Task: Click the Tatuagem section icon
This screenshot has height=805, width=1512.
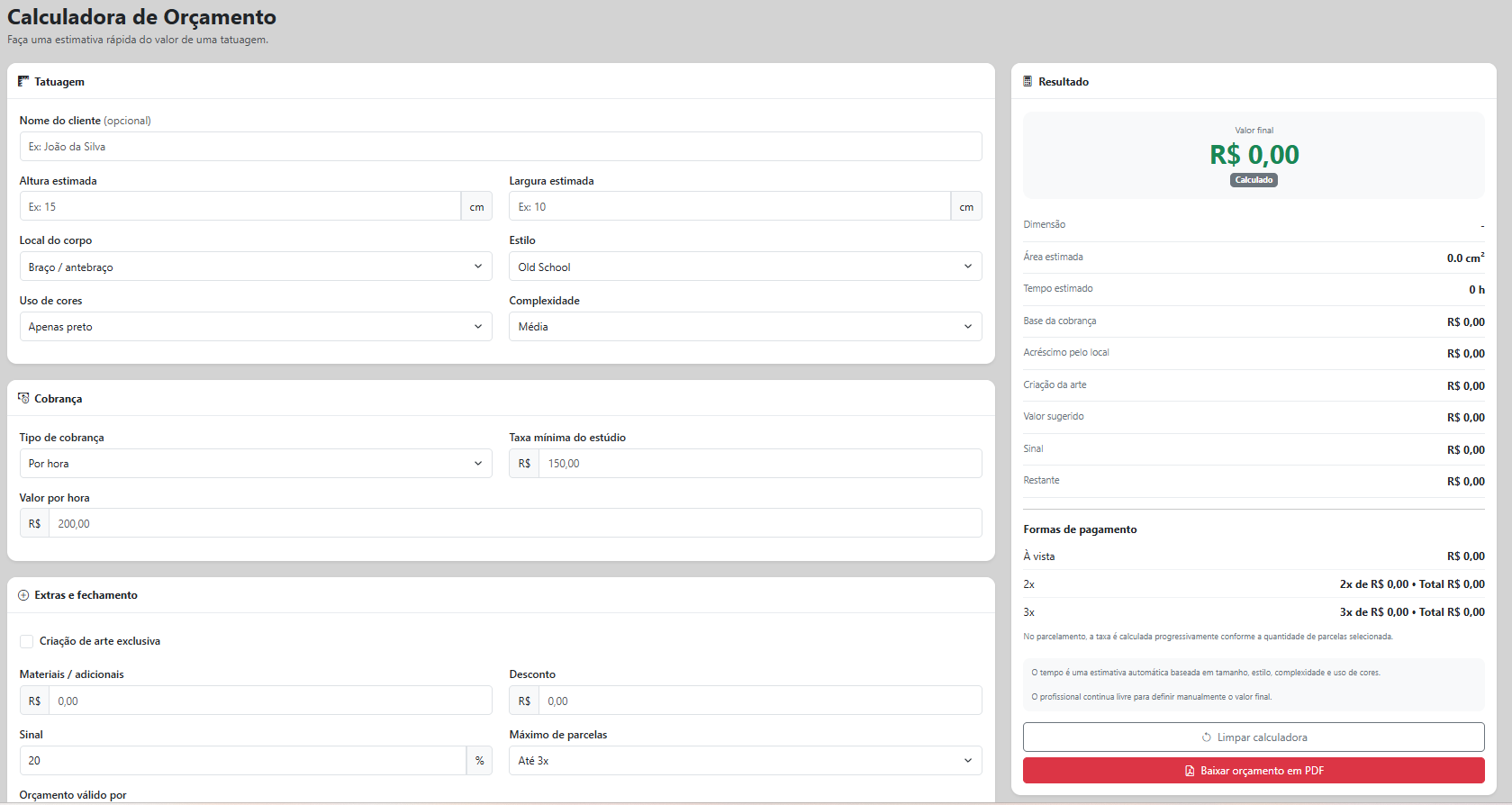Action: 23,81
